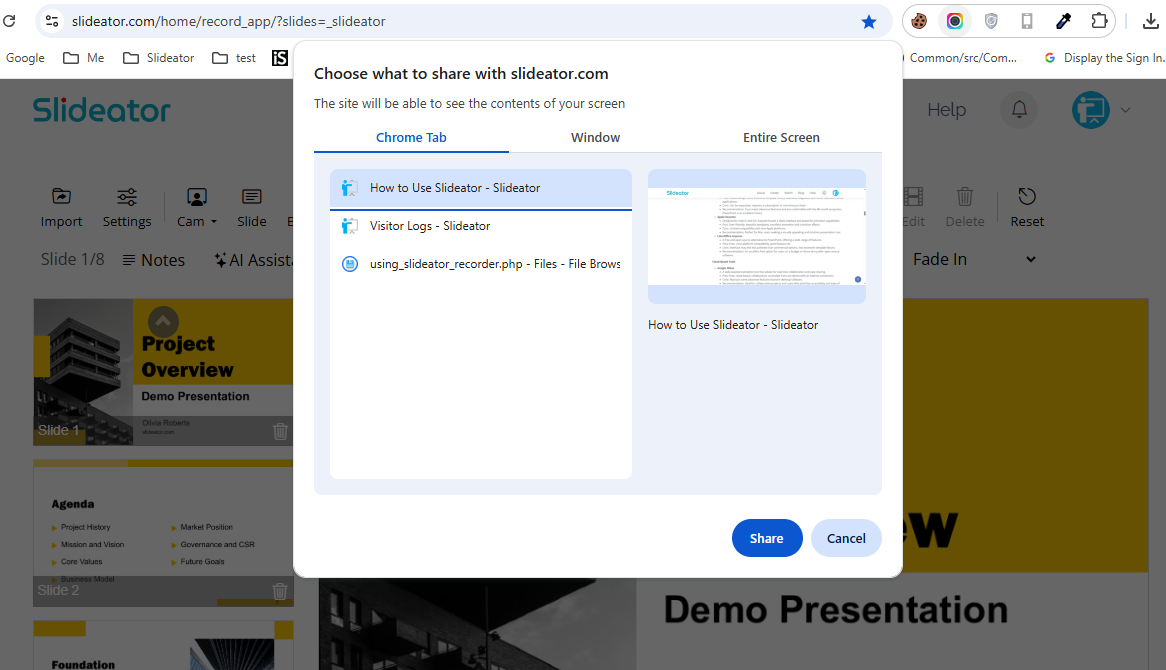Open the Notes panel

click(153, 260)
